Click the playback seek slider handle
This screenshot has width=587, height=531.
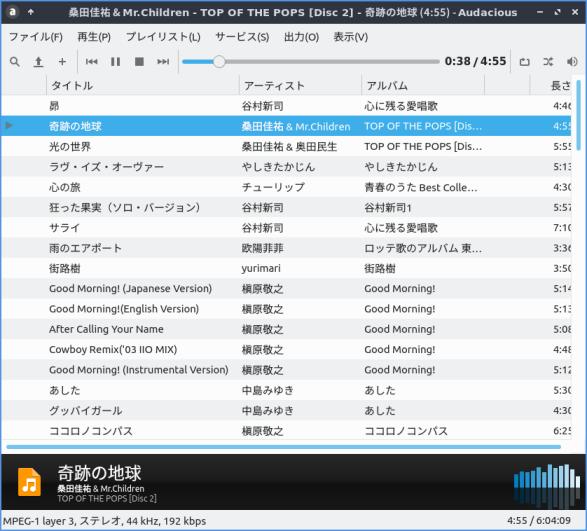(219, 61)
